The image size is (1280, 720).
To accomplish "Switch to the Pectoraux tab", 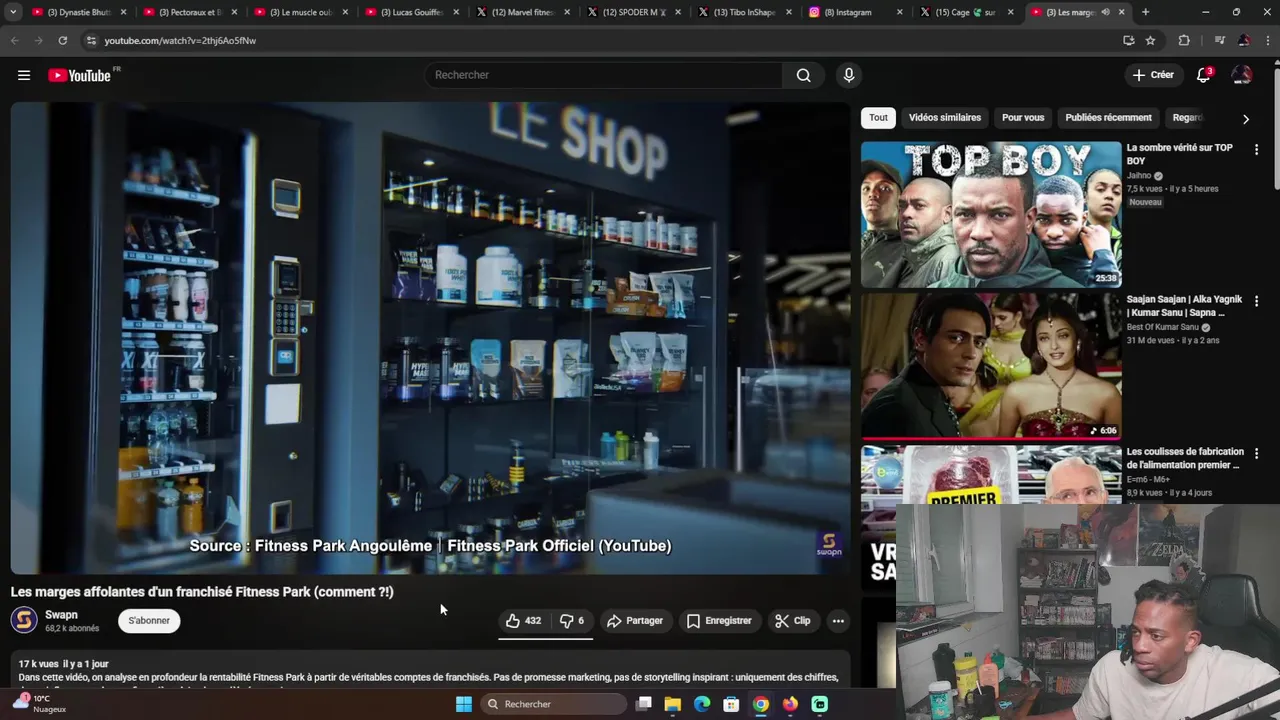I will 188,12.
